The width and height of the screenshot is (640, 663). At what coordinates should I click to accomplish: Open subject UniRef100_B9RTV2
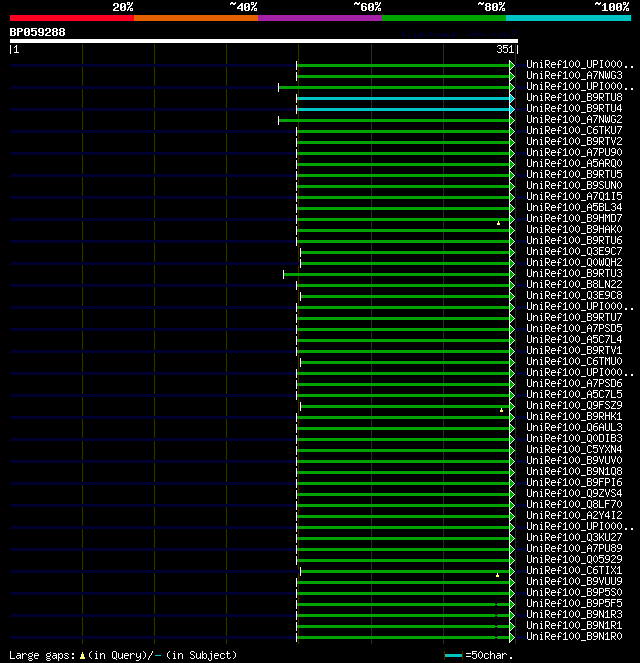click(574, 141)
